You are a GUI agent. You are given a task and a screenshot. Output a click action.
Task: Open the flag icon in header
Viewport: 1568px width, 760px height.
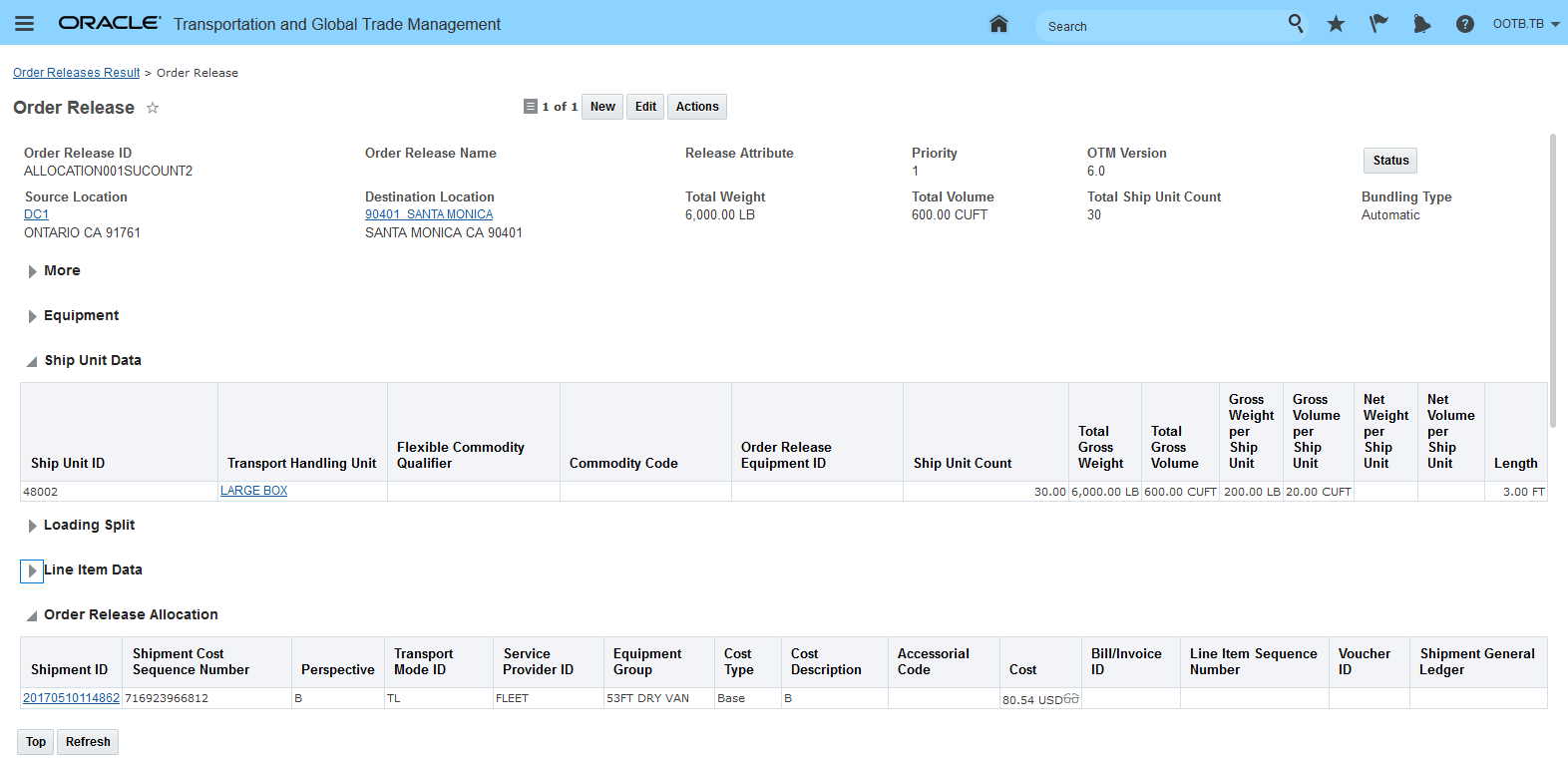[x=1378, y=24]
